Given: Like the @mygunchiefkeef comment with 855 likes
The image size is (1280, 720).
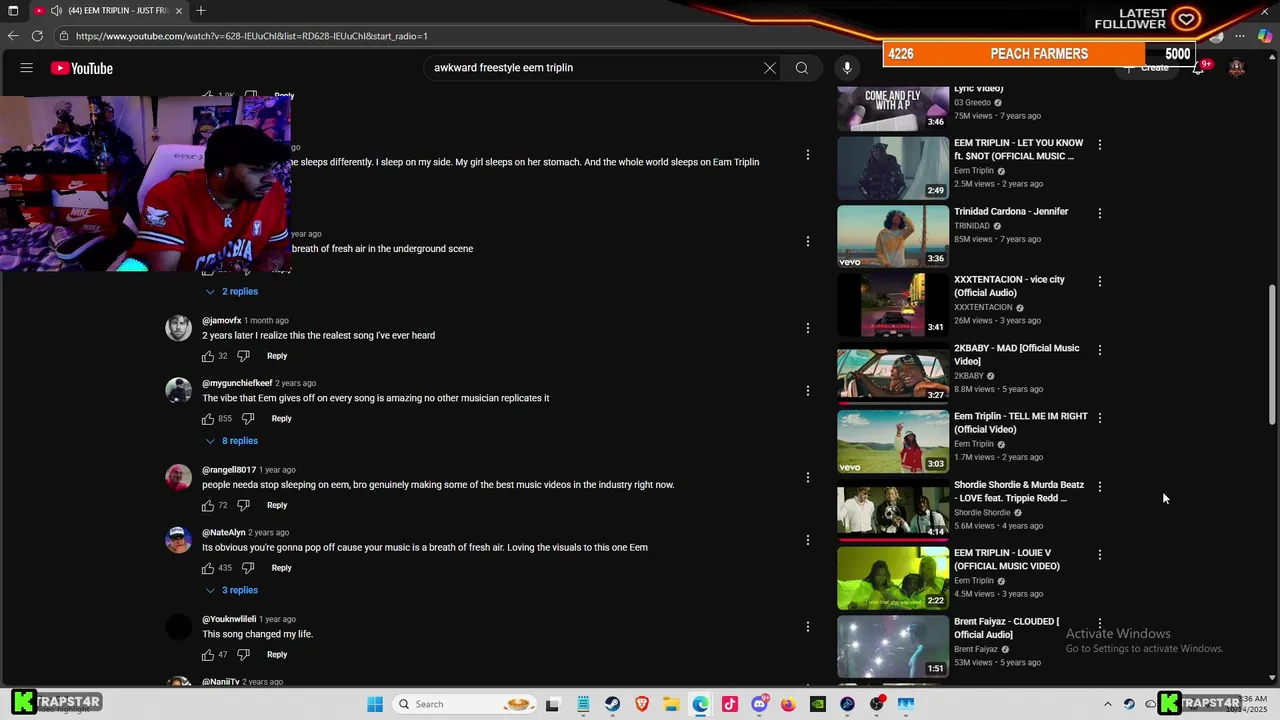Looking at the screenshot, I should point(208,419).
